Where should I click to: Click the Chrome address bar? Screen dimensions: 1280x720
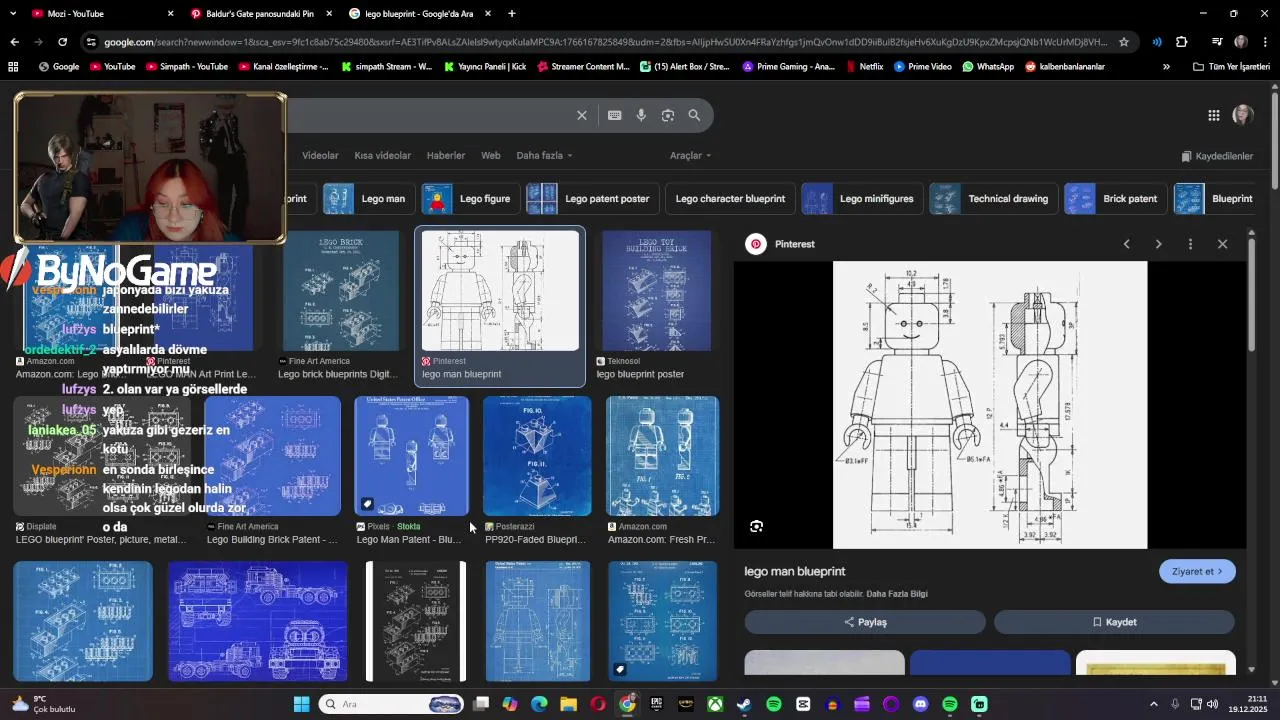(x=605, y=42)
